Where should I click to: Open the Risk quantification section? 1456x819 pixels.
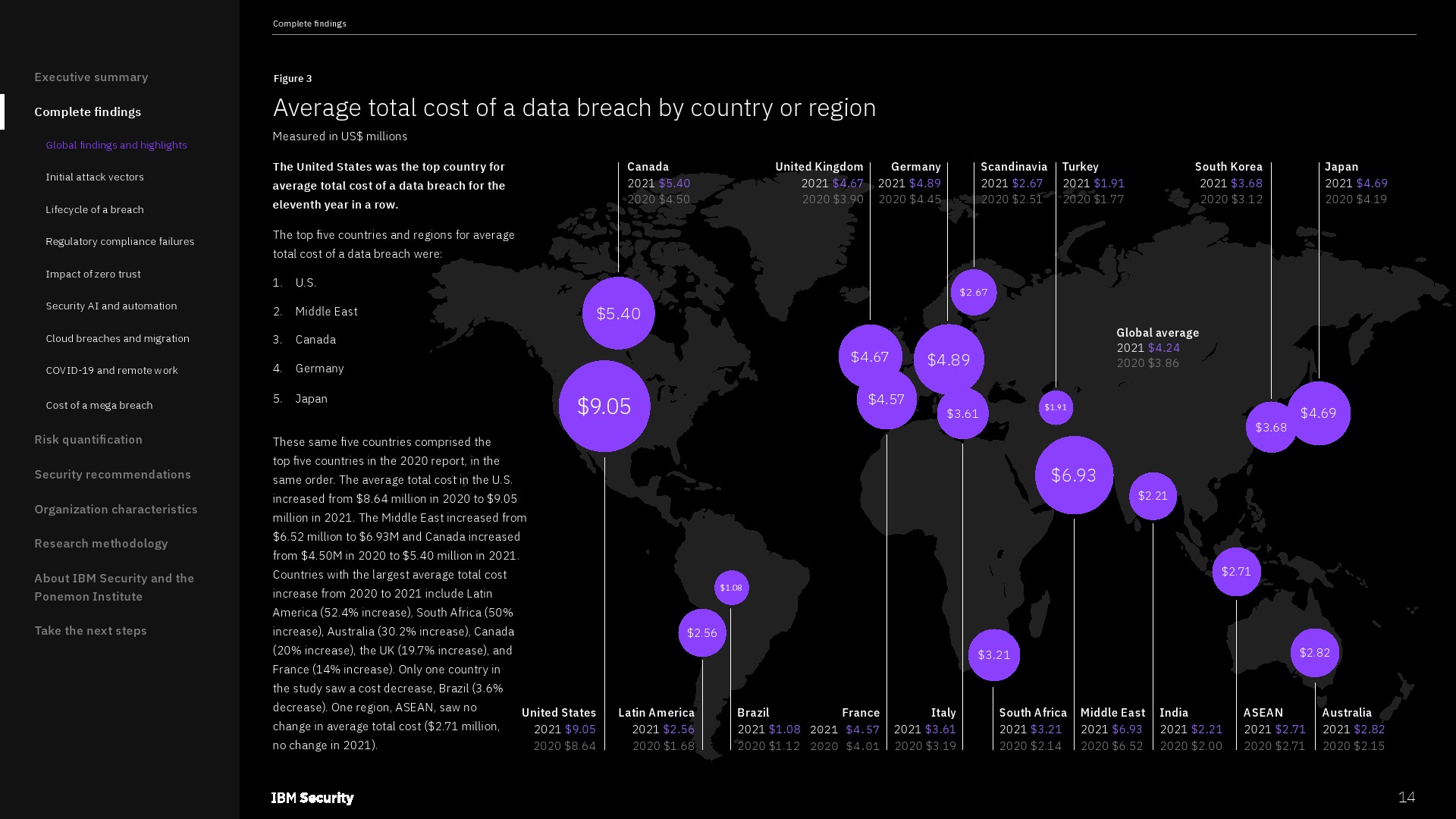(88, 440)
